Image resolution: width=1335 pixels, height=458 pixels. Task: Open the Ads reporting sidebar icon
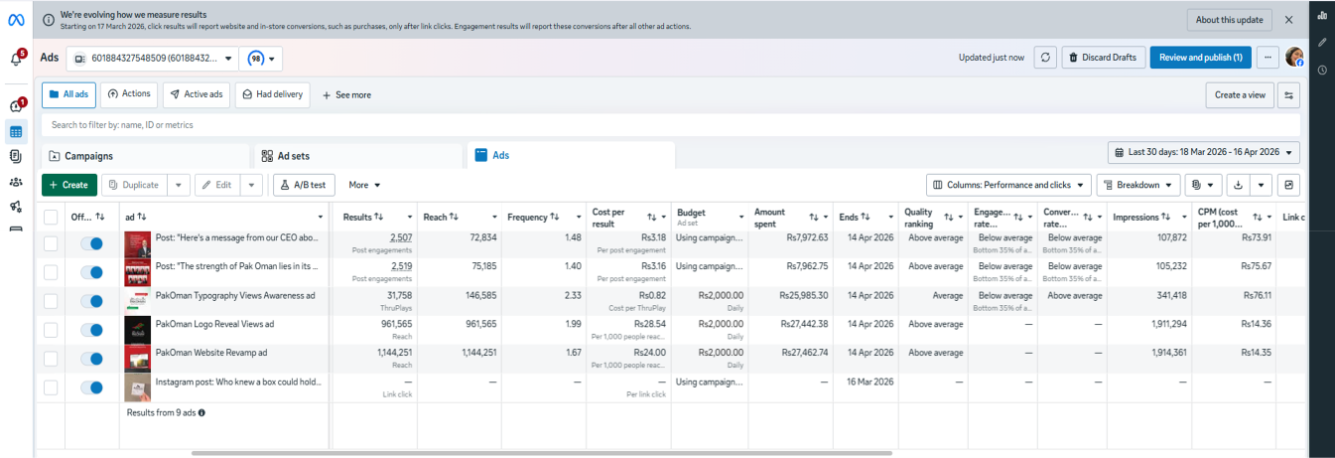point(16,157)
